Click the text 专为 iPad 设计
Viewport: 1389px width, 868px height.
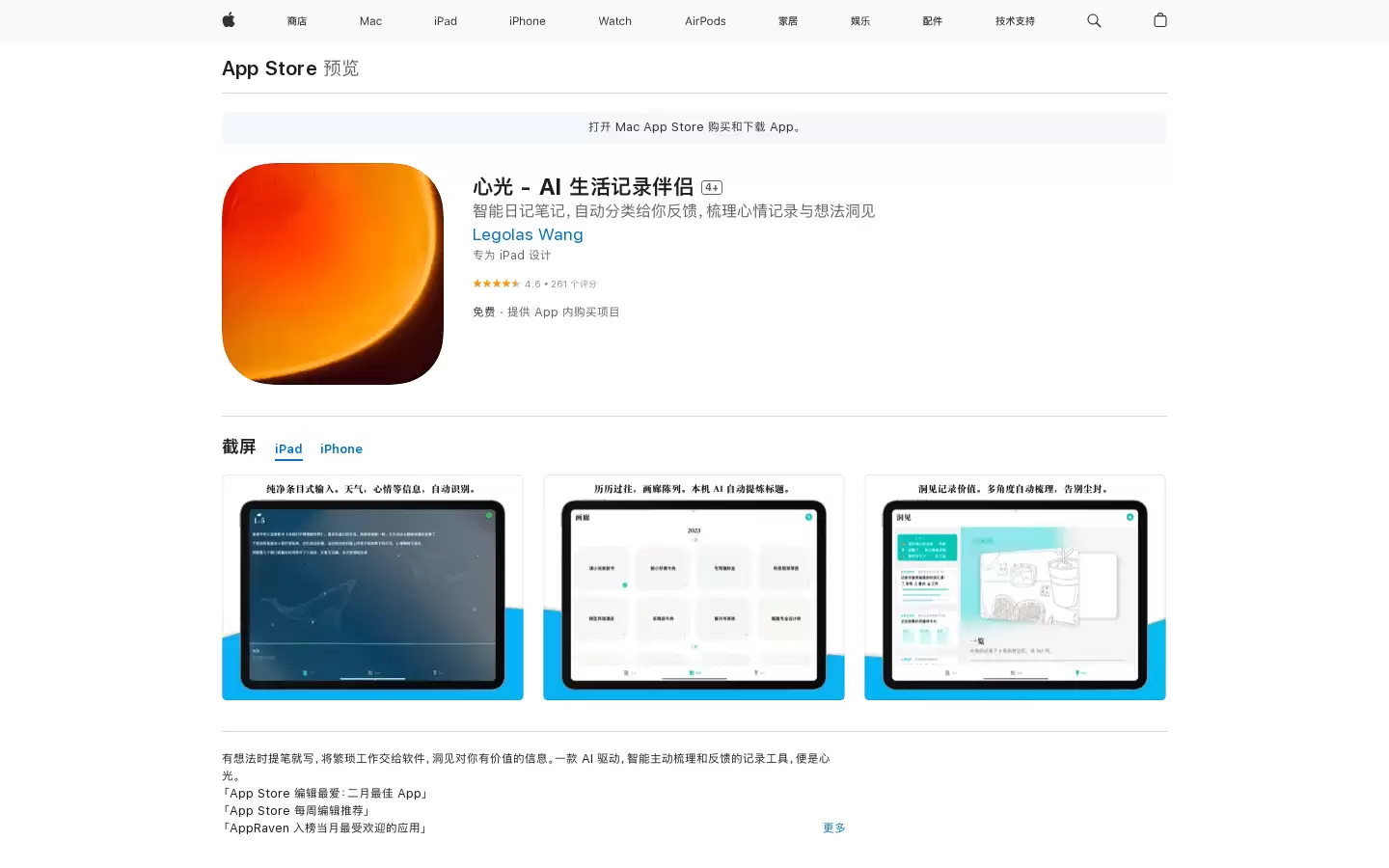tap(511, 256)
